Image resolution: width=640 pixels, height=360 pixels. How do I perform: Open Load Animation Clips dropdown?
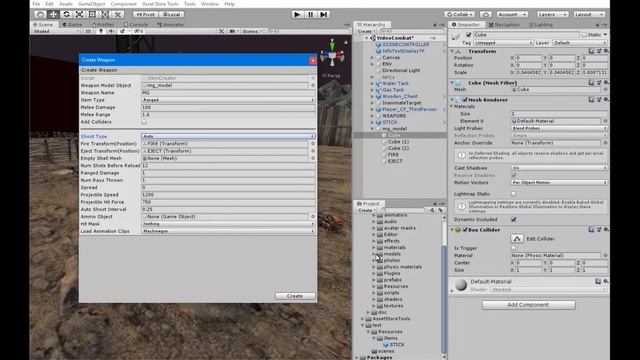228,231
